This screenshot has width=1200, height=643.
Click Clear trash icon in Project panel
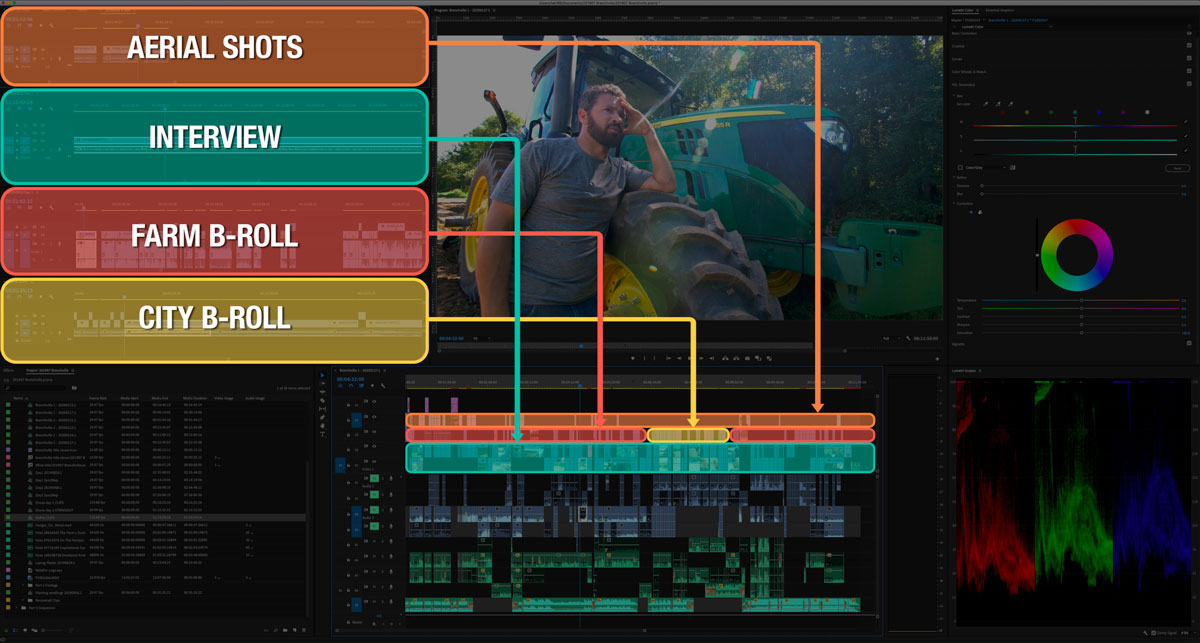tap(304, 630)
